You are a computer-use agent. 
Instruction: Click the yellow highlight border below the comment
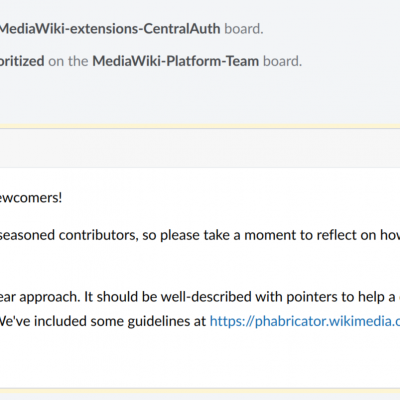point(200,390)
